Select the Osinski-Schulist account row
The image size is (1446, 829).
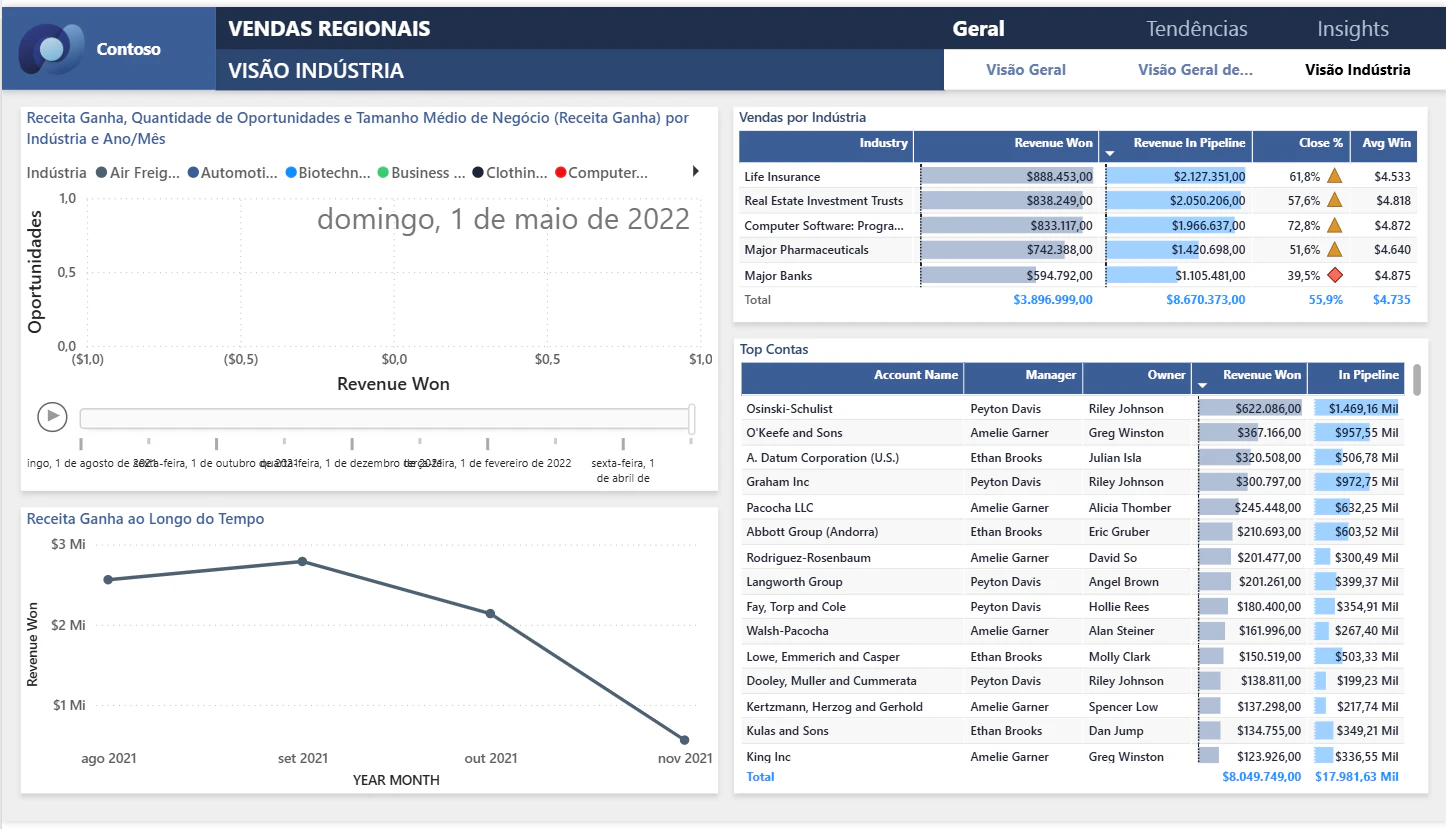[1072, 408]
